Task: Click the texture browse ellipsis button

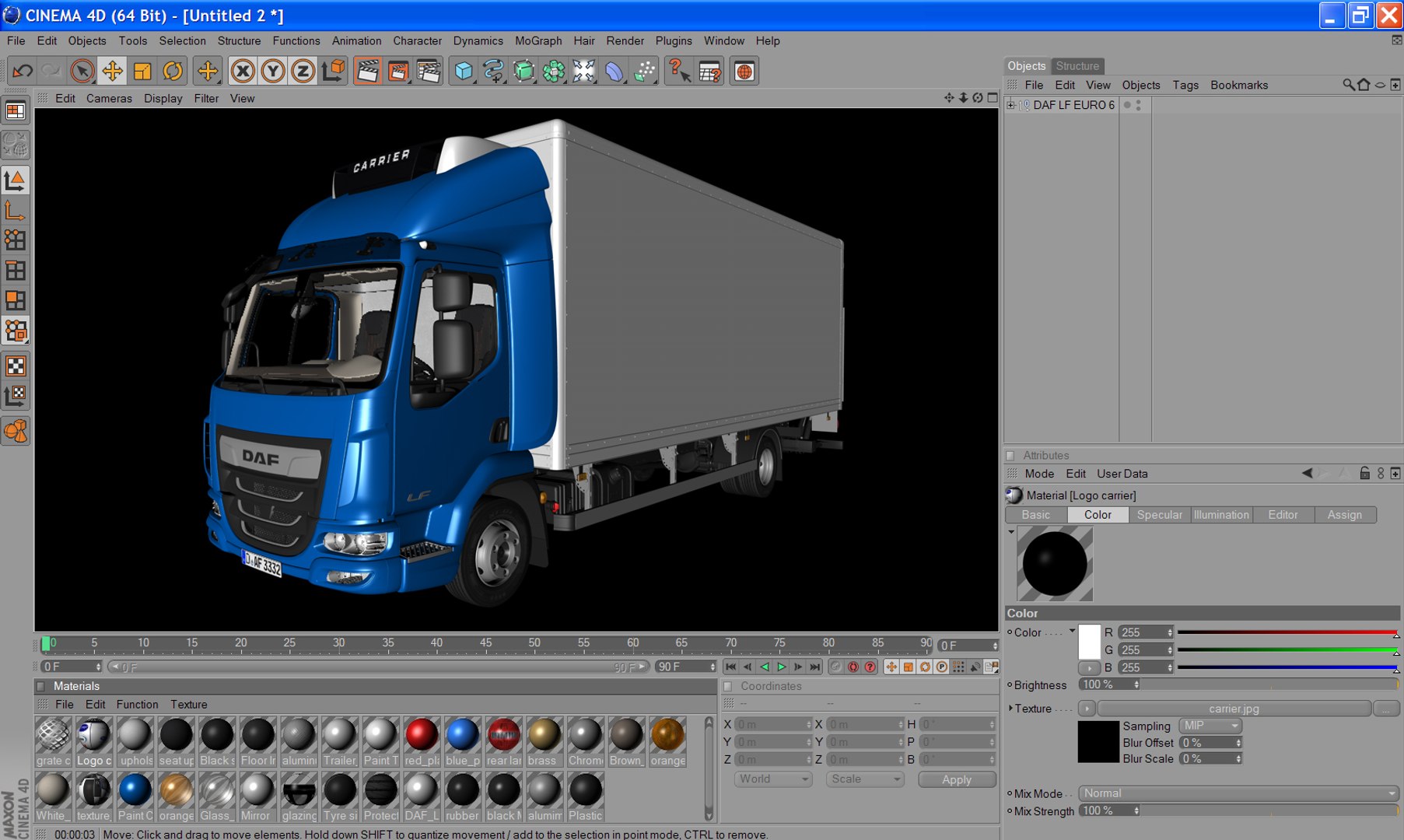Action: coord(1385,709)
